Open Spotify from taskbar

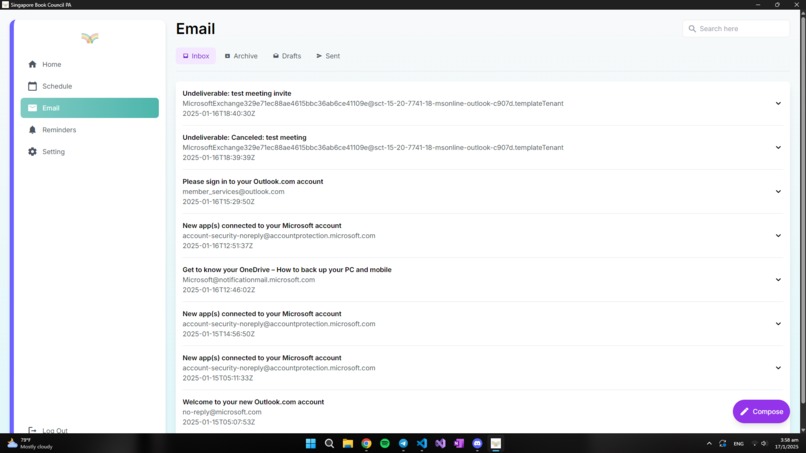(x=384, y=443)
